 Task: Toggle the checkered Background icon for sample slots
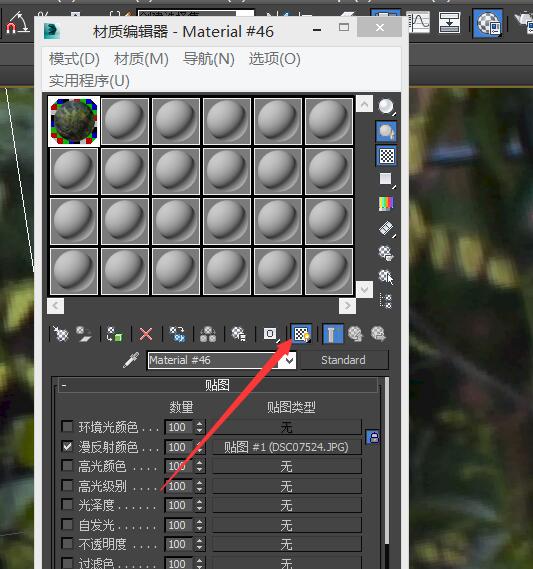386,156
